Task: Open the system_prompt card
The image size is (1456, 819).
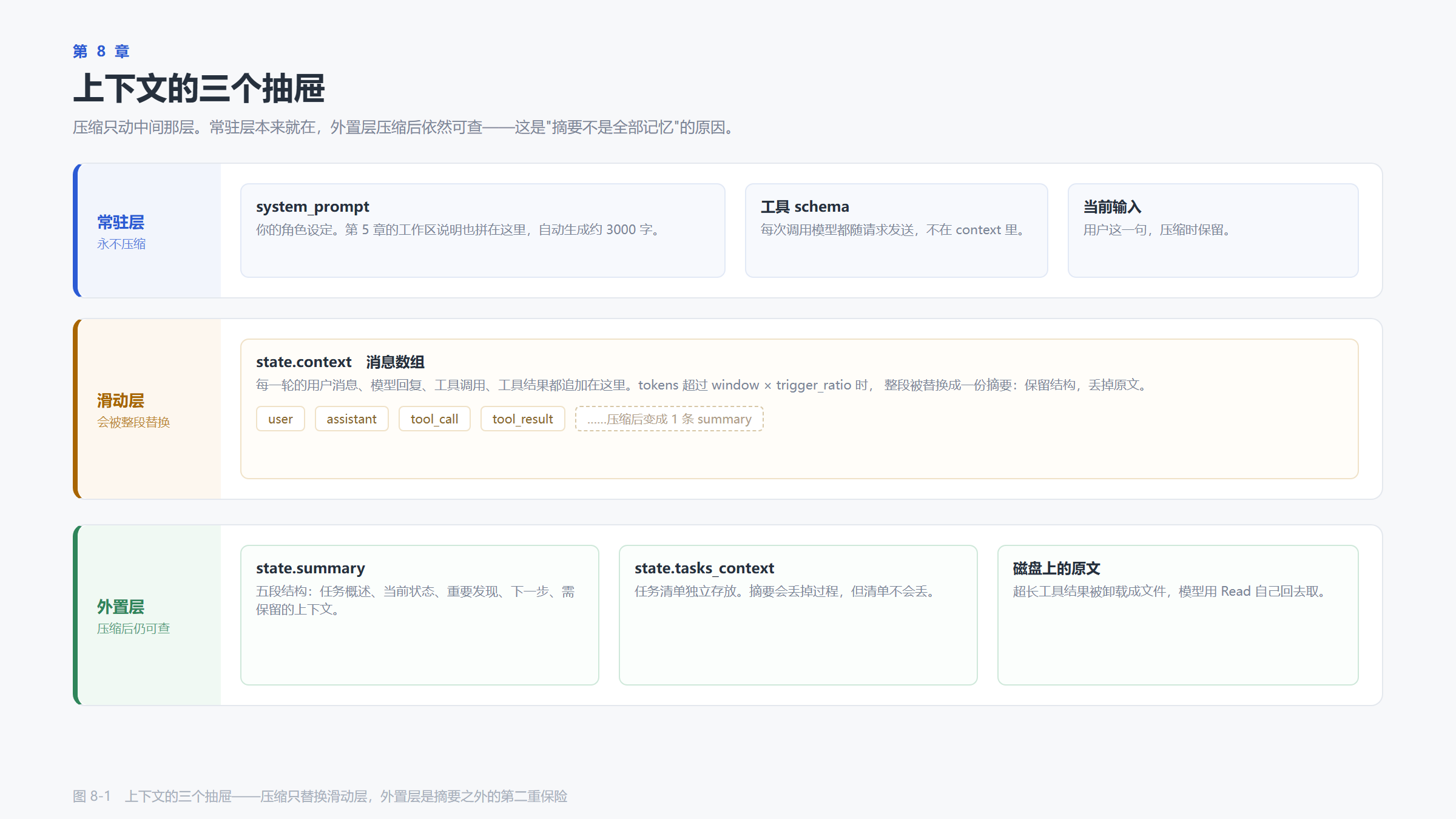Action: pos(483,231)
